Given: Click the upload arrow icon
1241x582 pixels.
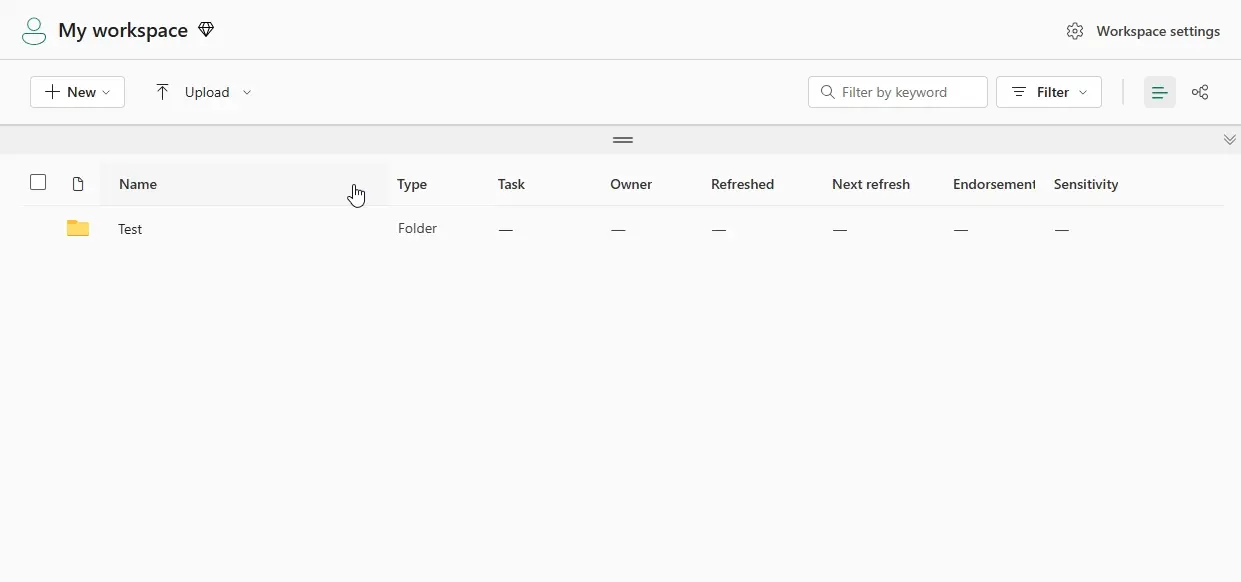Looking at the screenshot, I should tap(162, 91).
